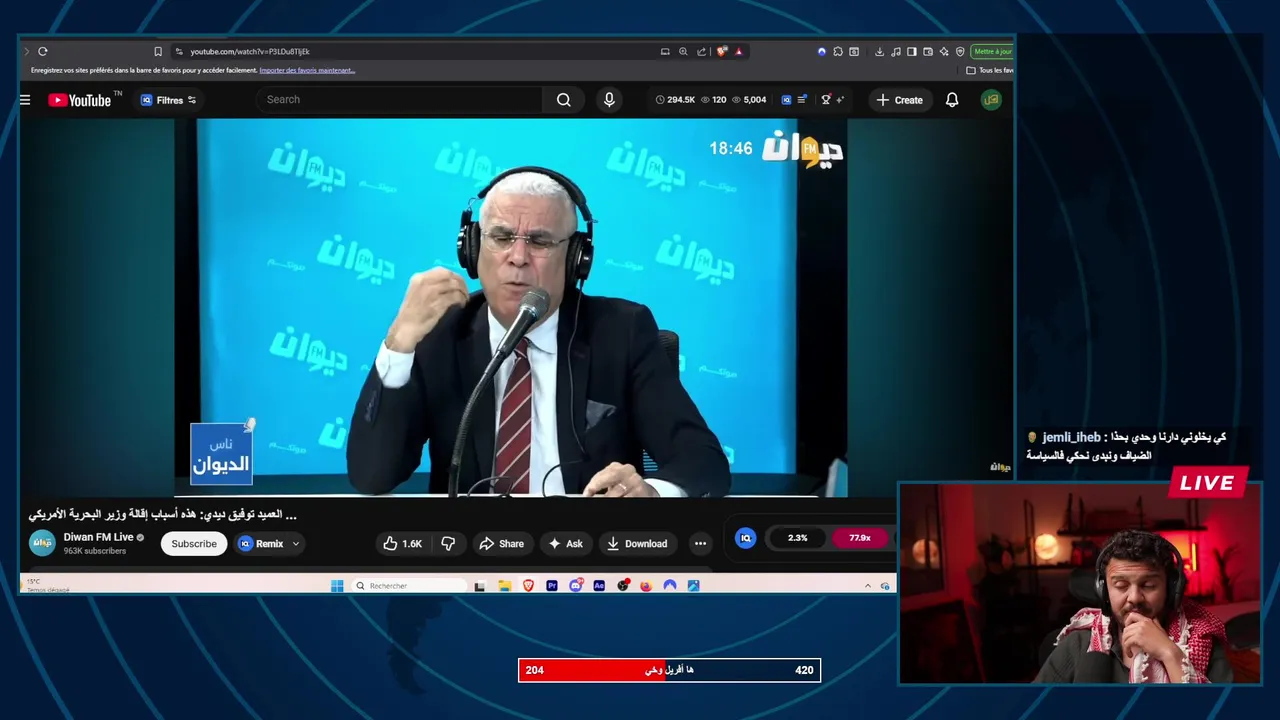Bookmark this page using address bar icon
Image resolution: width=1280 pixels, height=720 pixels.
coord(158,51)
